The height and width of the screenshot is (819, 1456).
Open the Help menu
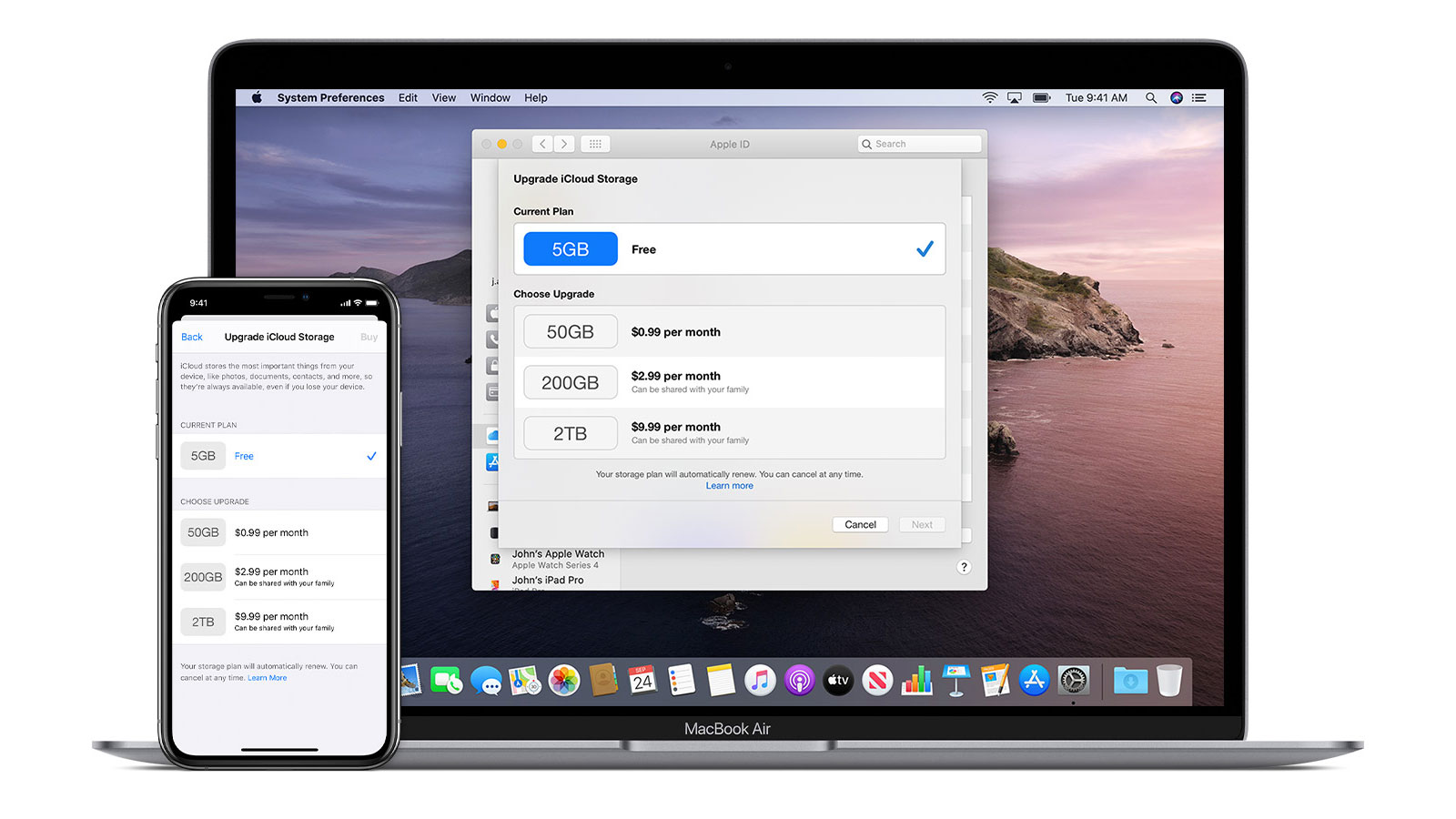[536, 97]
